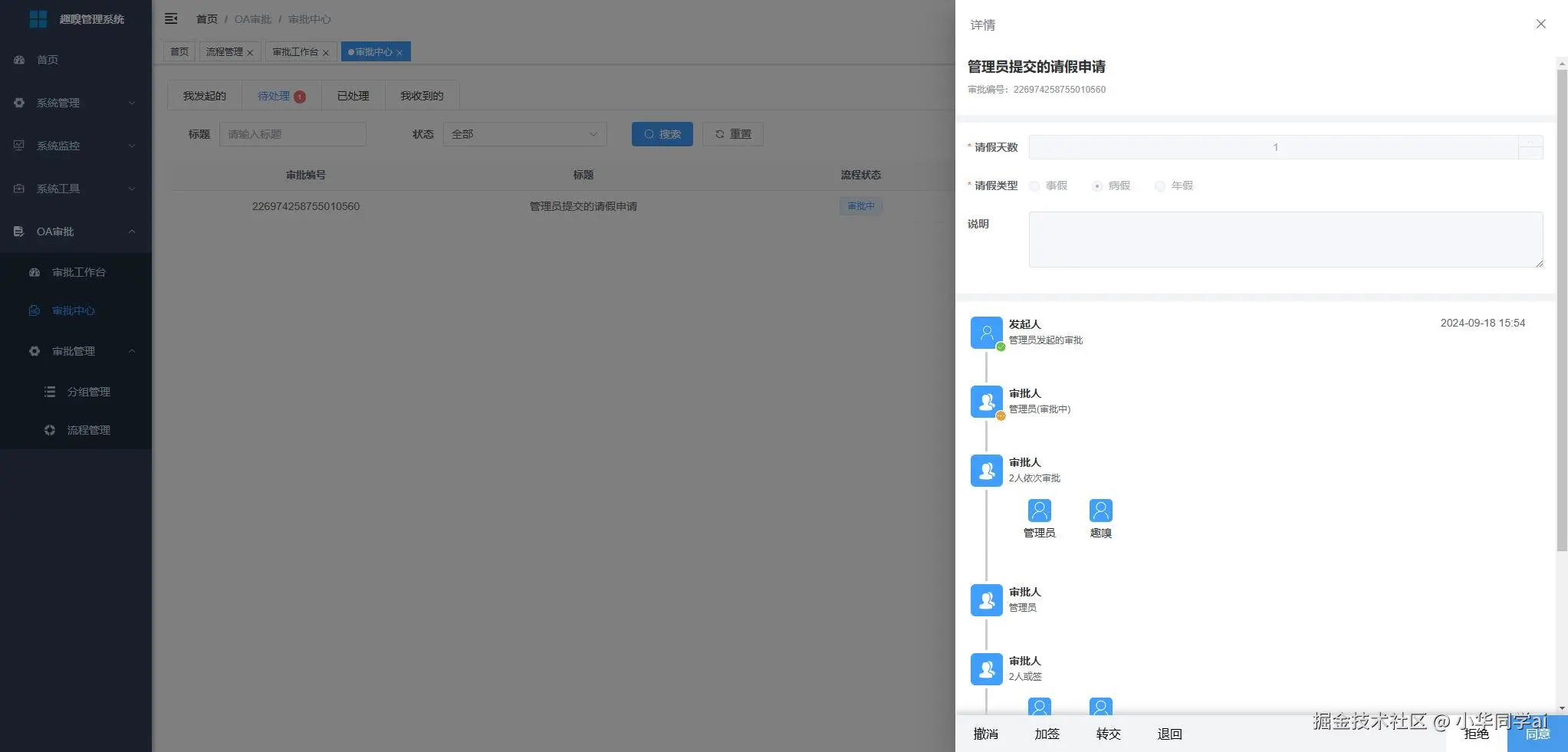
Task: Click the 系统工具 toolbox icon
Action: click(19, 189)
